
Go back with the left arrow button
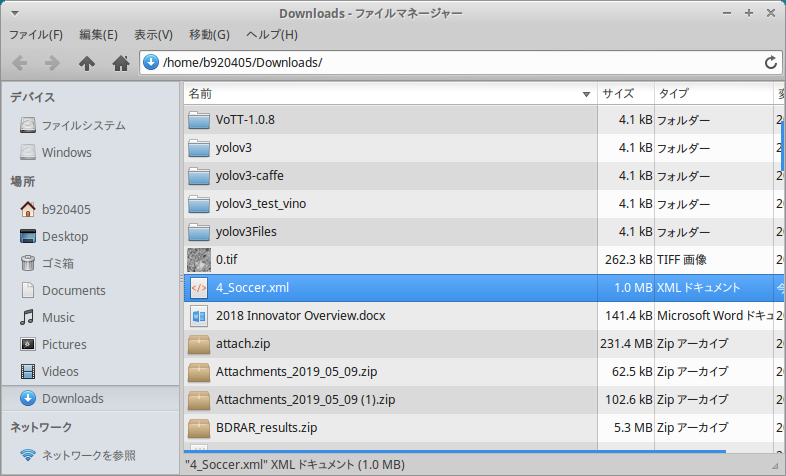point(20,63)
